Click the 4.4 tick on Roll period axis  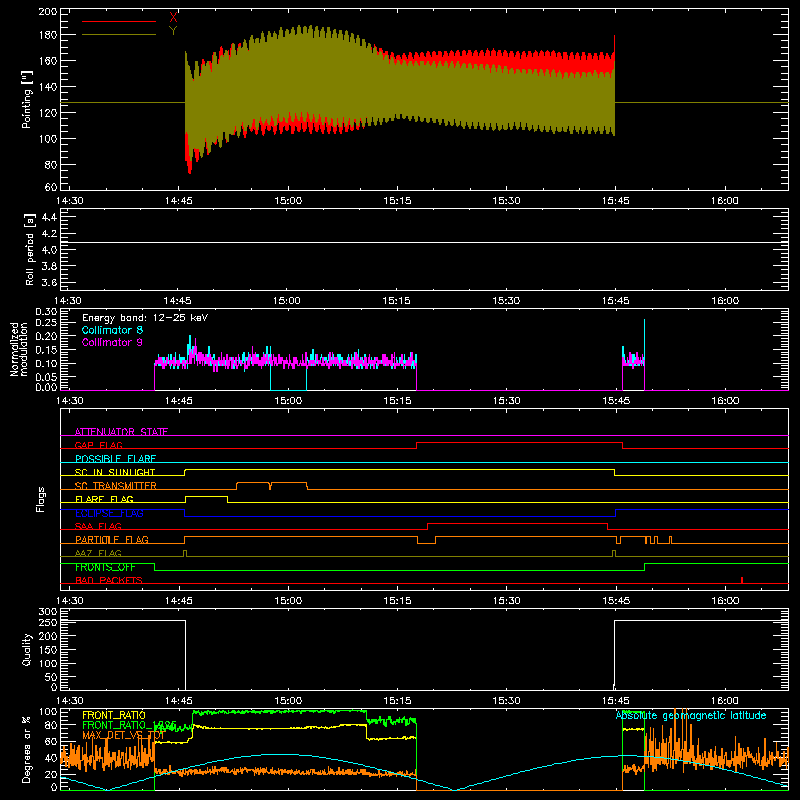pos(49,217)
